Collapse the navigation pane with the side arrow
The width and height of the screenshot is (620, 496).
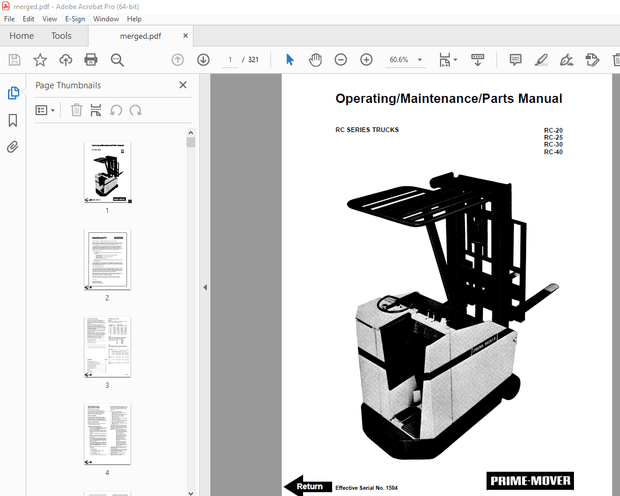point(205,287)
